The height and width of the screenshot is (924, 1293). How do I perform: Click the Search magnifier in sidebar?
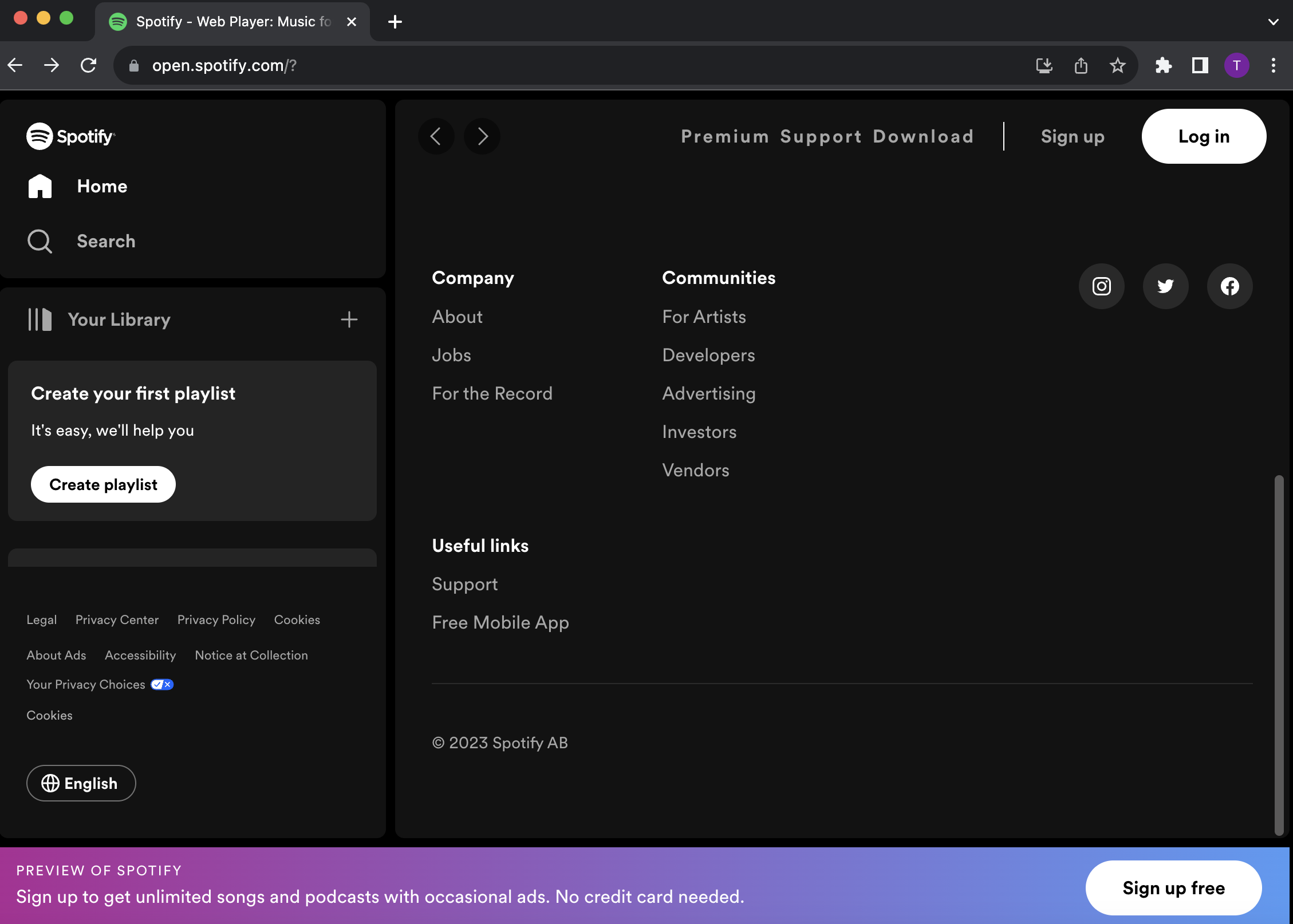(40, 241)
